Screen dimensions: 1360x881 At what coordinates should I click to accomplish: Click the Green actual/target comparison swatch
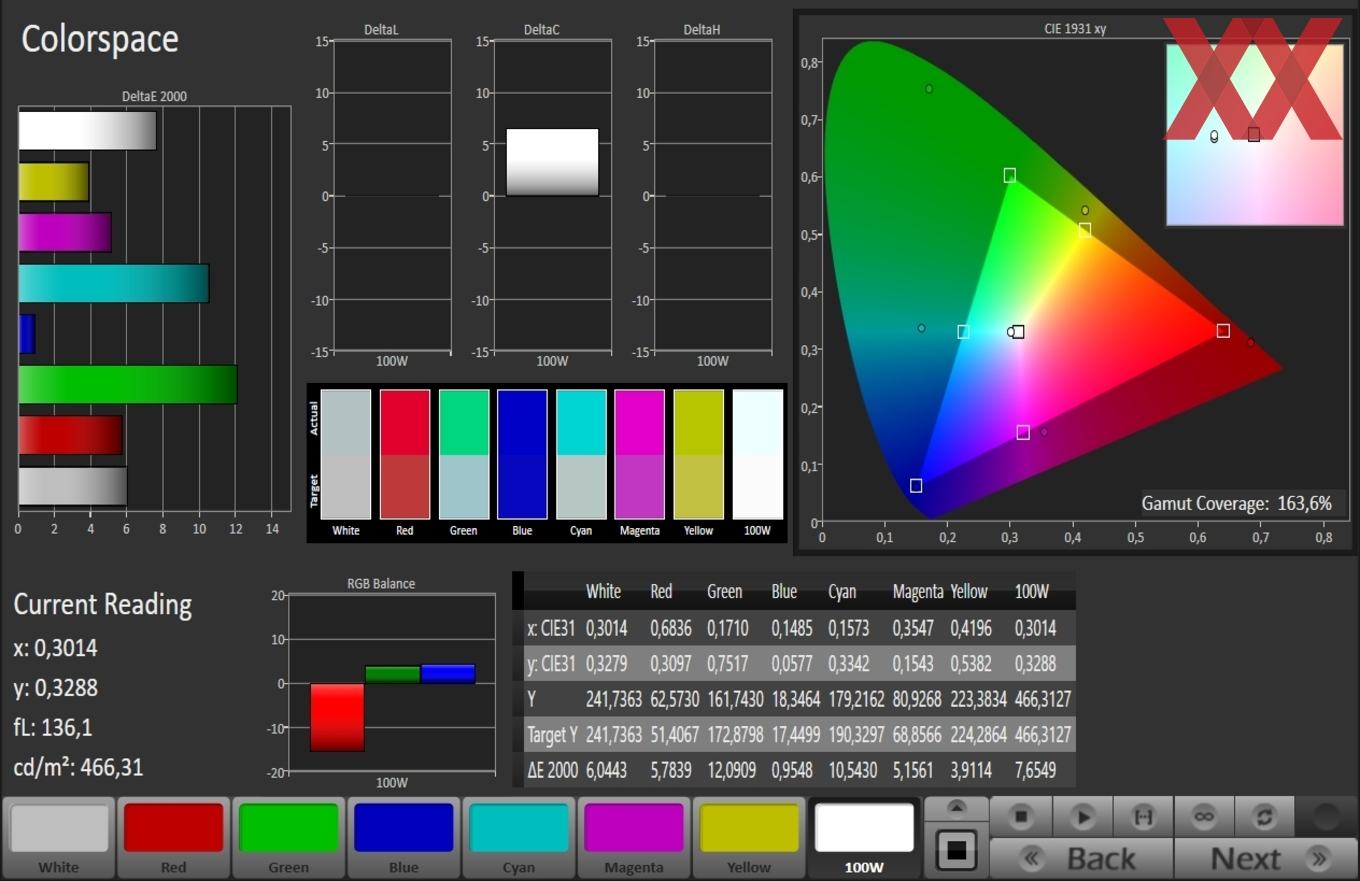464,454
